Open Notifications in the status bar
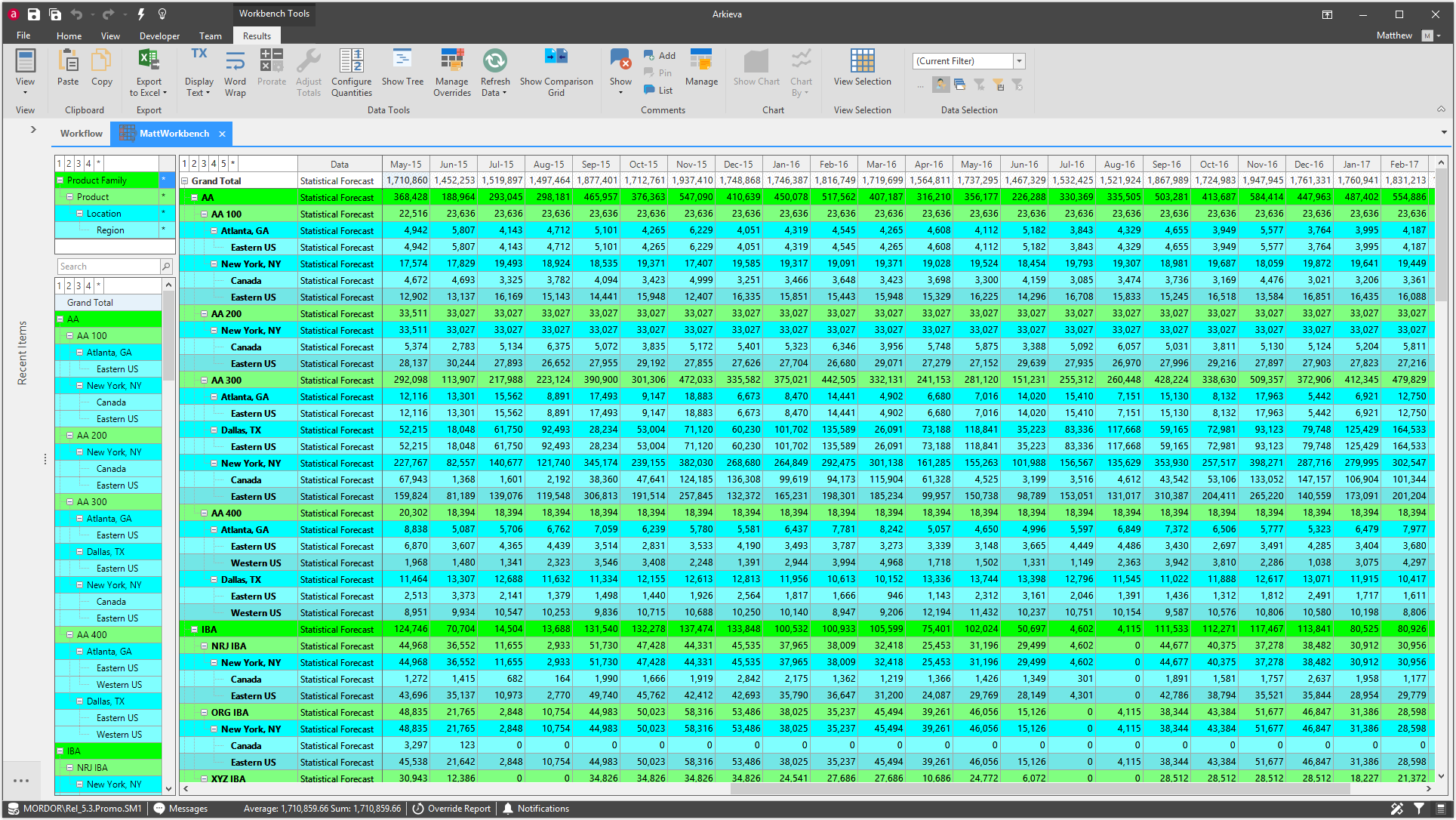The image size is (1456, 820). (x=536, y=808)
